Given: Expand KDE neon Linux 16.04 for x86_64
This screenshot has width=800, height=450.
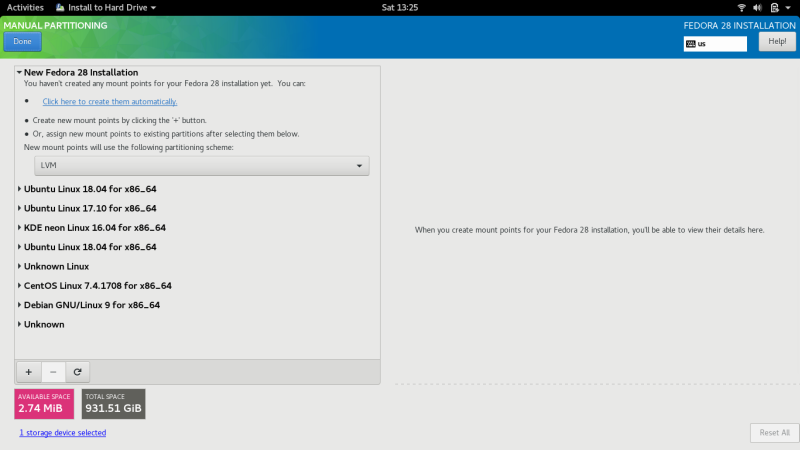Looking at the screenshot, I should pos(19,228).
